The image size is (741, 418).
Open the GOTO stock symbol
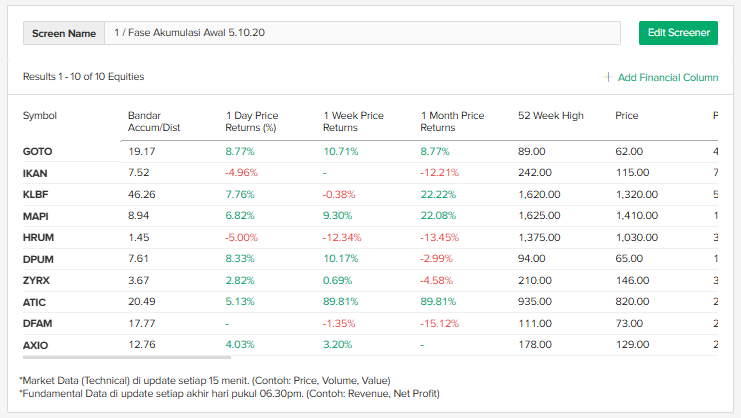point(38,152)
